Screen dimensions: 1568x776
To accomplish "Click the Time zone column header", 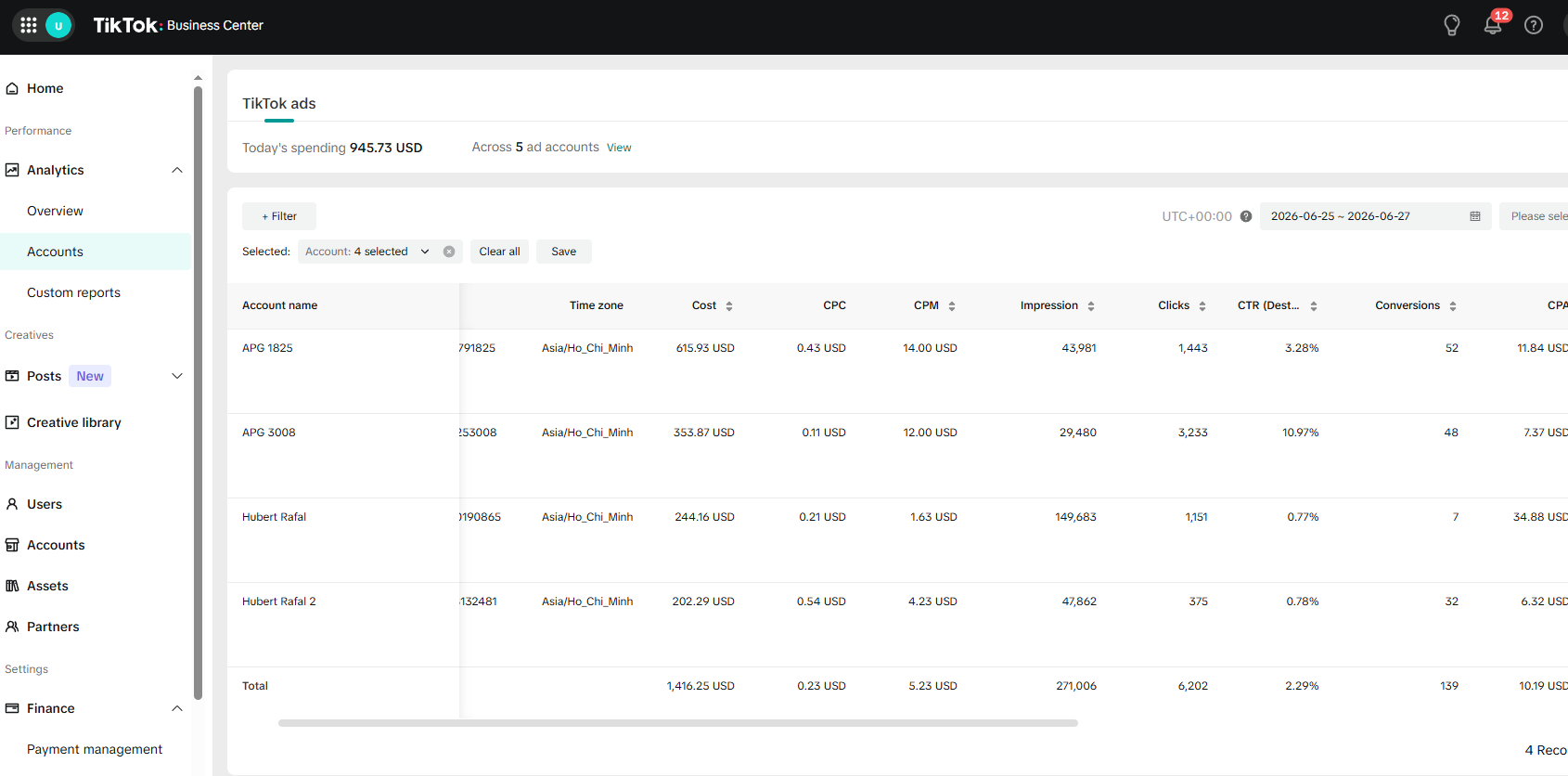I will (x=597, y=305).
